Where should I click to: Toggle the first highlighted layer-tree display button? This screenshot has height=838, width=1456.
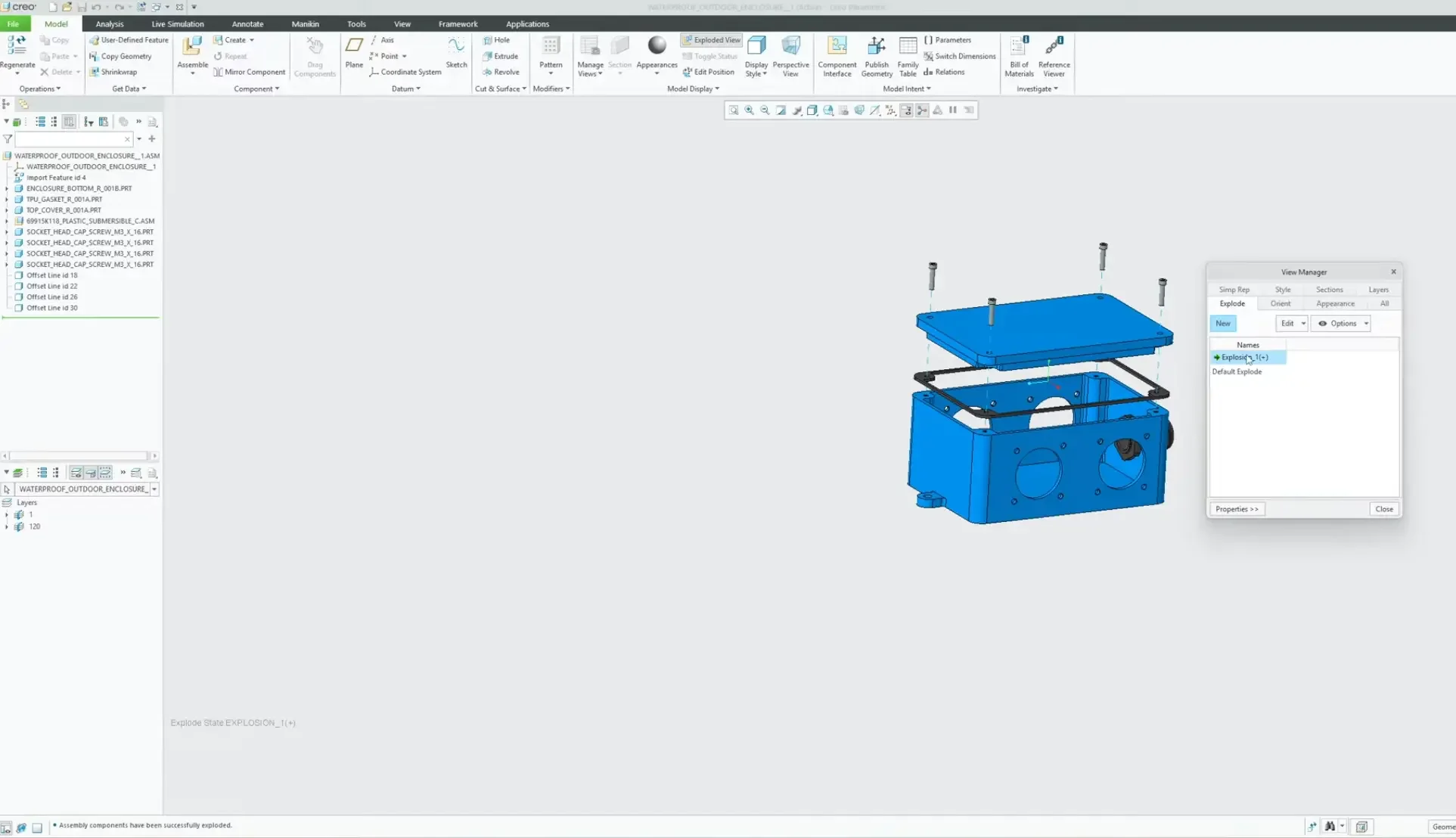76,473
